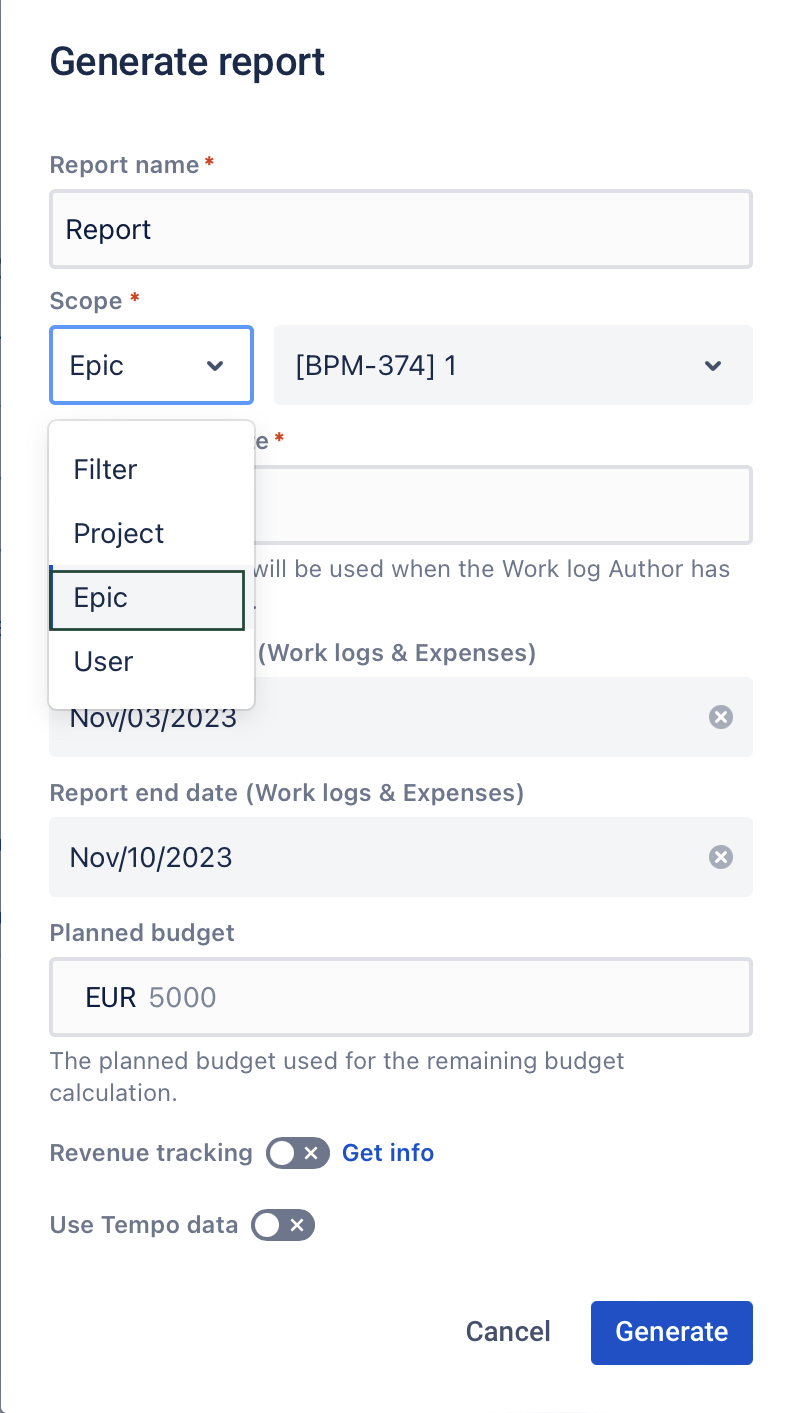
Task: Click the chevron arrow beside [BPM-374] 1
Action: click(x=712, y=366)
